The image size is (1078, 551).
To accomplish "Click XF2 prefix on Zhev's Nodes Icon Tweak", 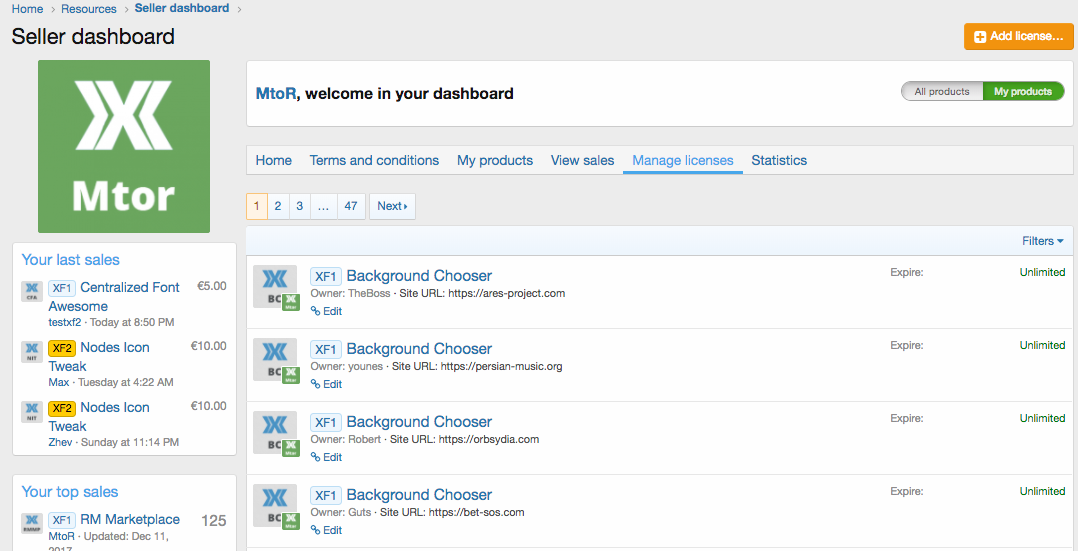I will pyautogui.click(x=62, y=408).
